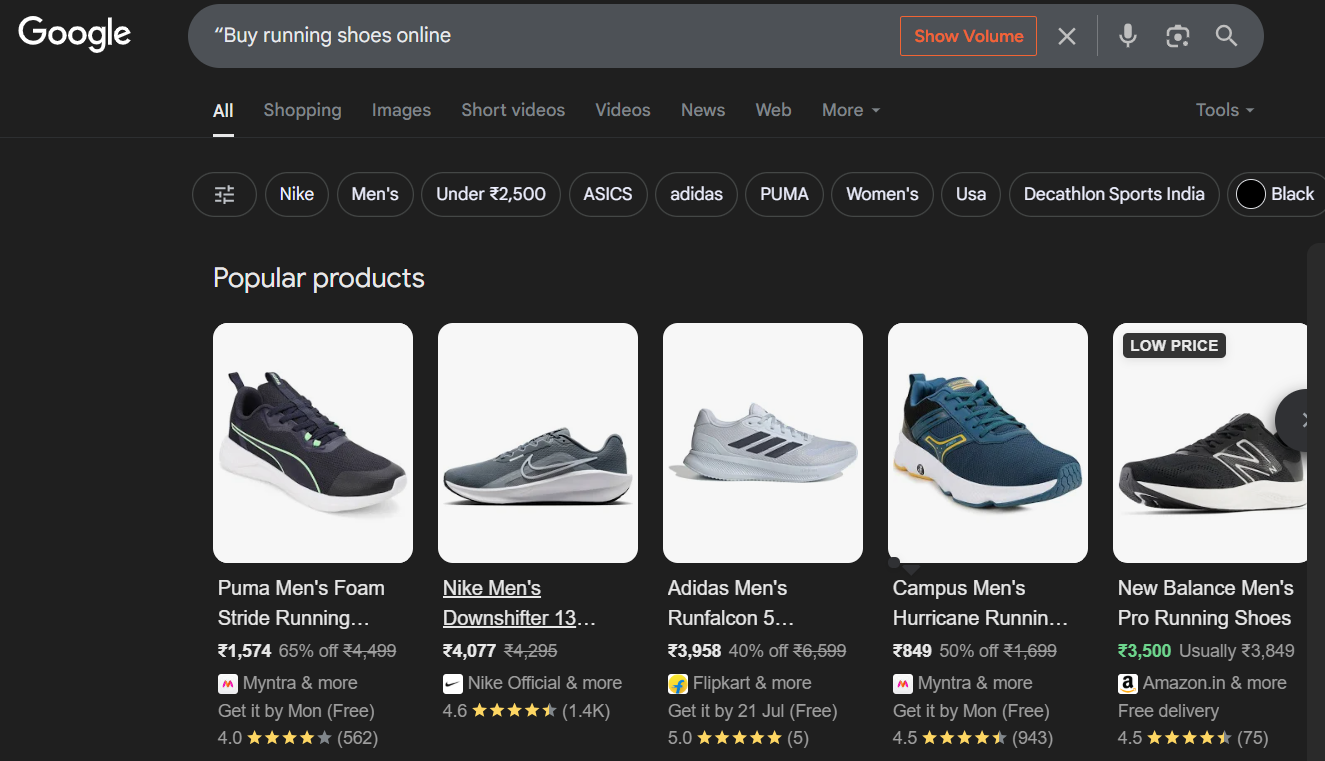Select the PUMA filter chip
Image resolution: width=1325 pixels, height=761 pixels.
[784, 194]
